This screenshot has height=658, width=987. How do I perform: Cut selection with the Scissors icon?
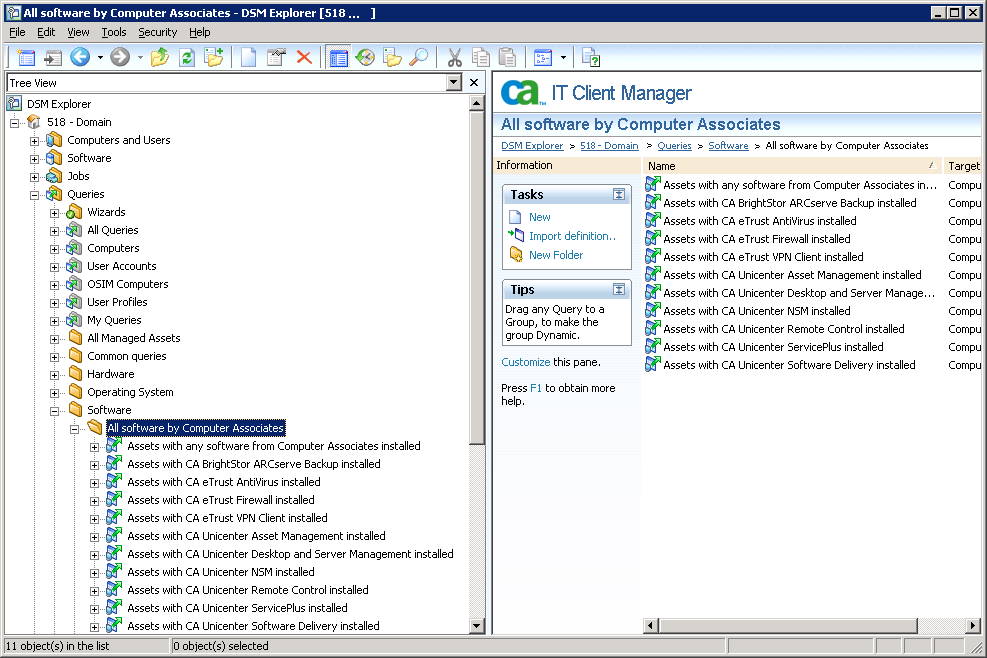(456, 57)
